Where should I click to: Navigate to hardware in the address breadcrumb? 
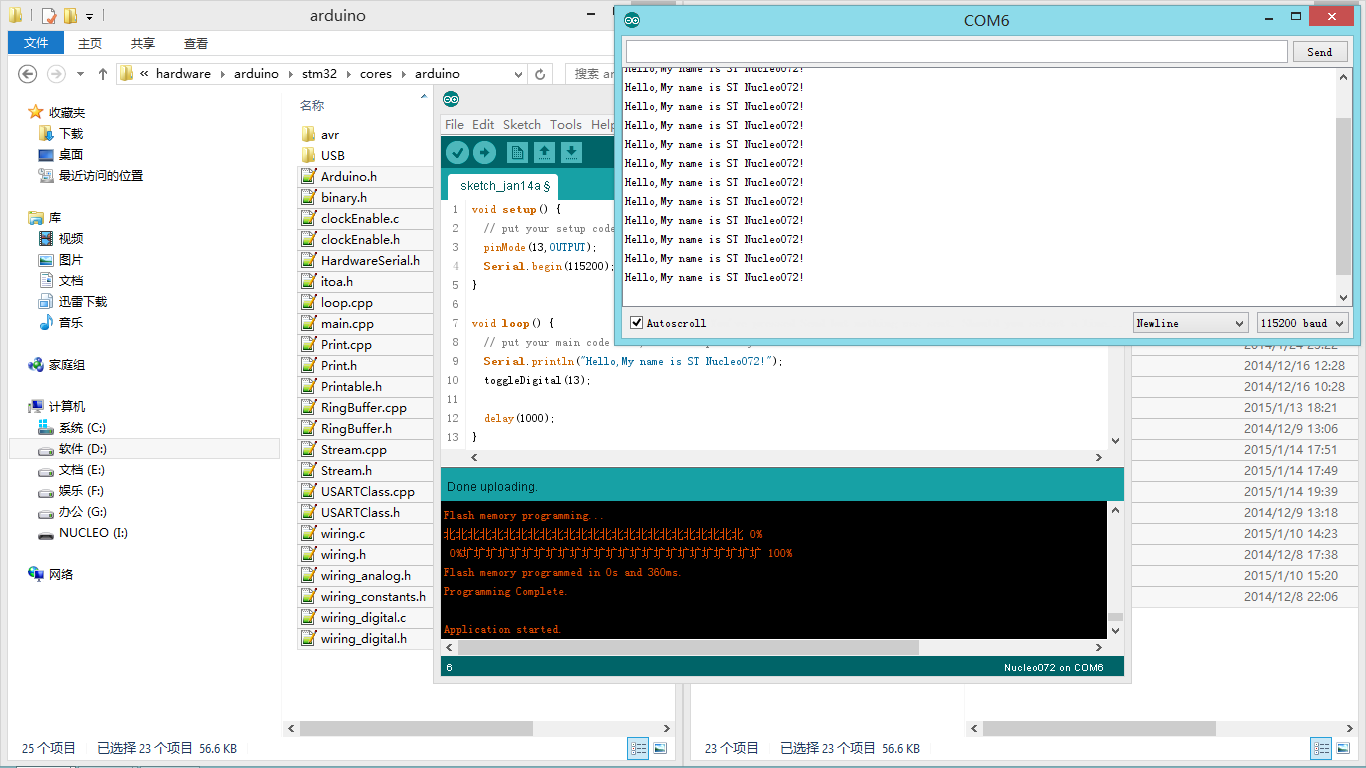pyautogui.click(x=183, y=74)
